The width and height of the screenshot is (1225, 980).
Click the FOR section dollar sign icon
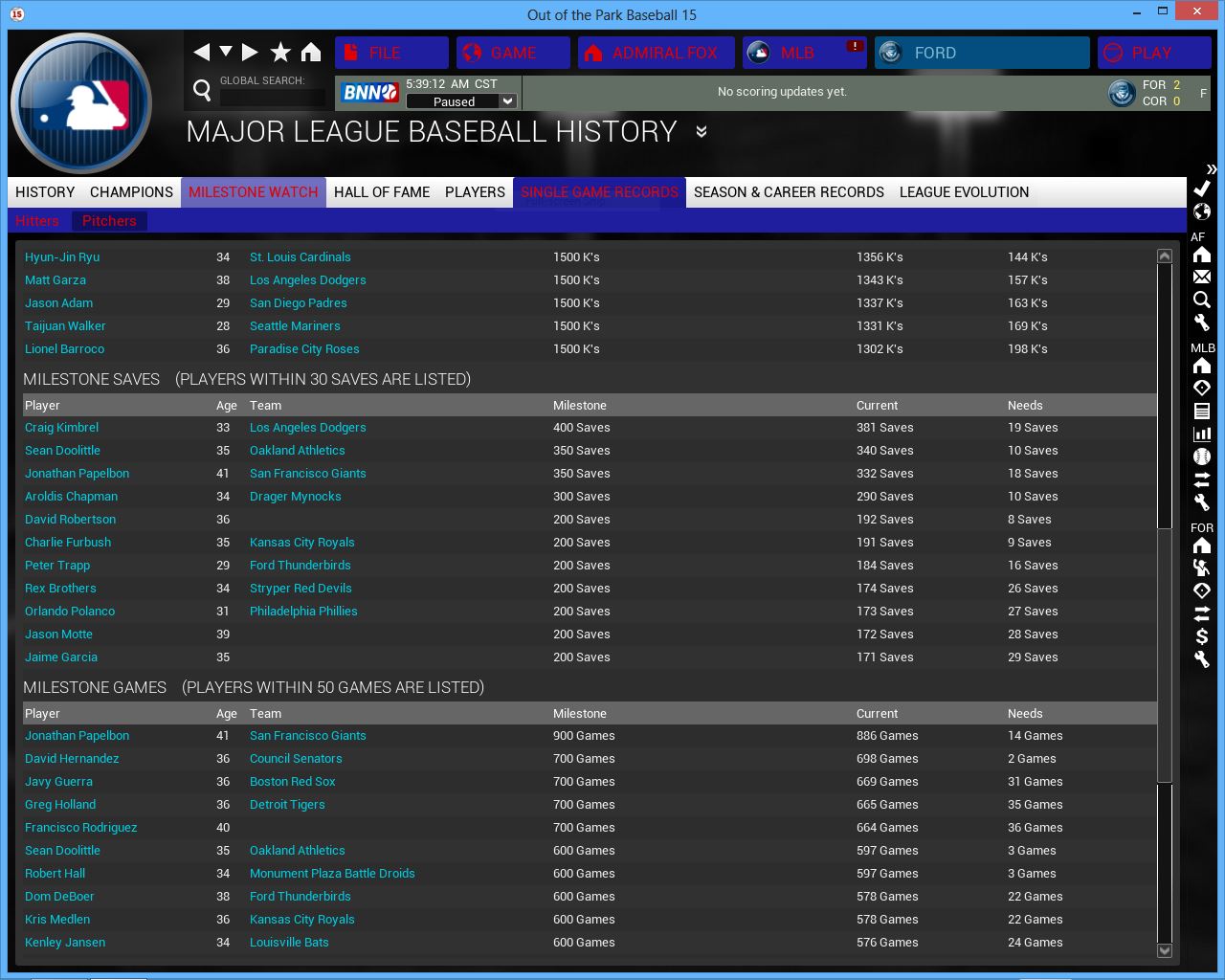click(1202, 636)
